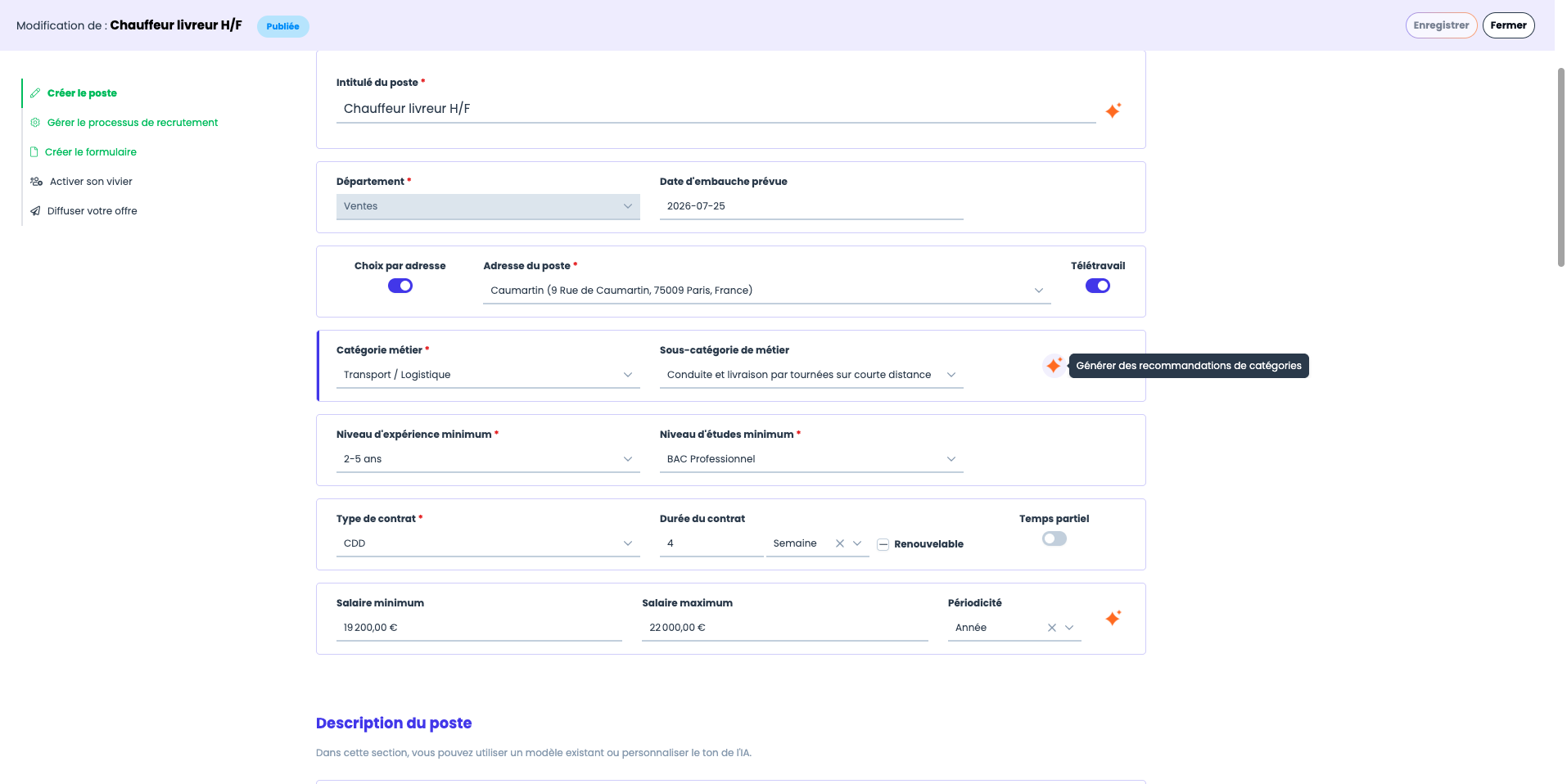
Task: Click the salary suggestion sparkle icon
Action: (1113, 619)
